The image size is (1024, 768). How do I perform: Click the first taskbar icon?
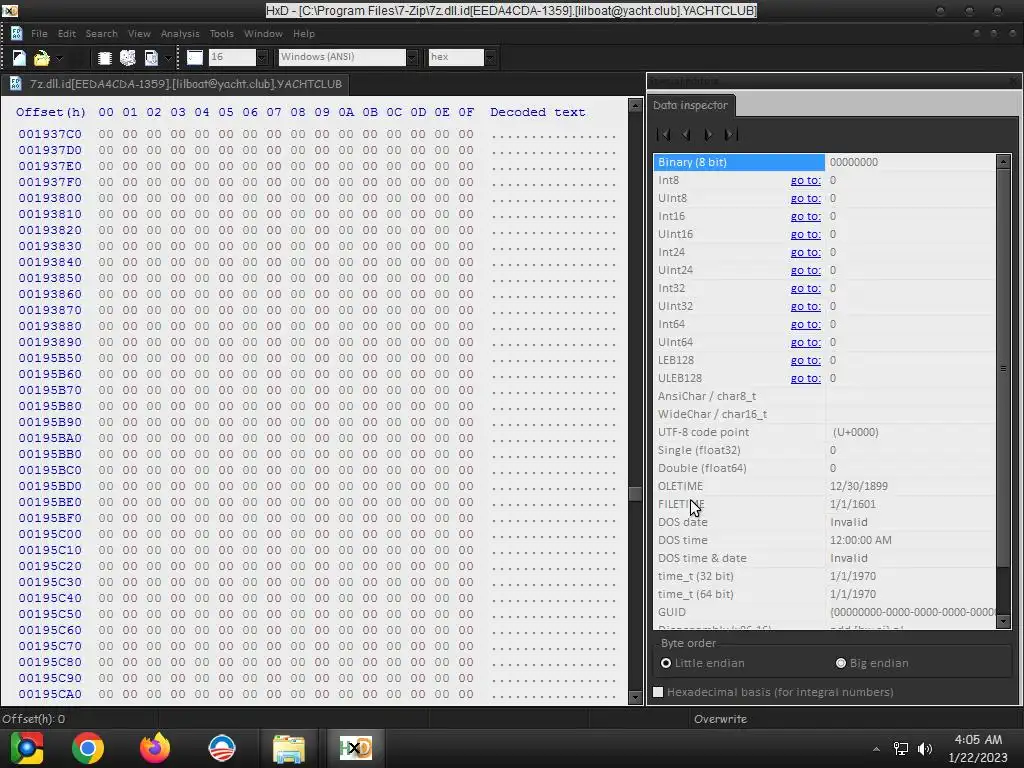point(27,748)
